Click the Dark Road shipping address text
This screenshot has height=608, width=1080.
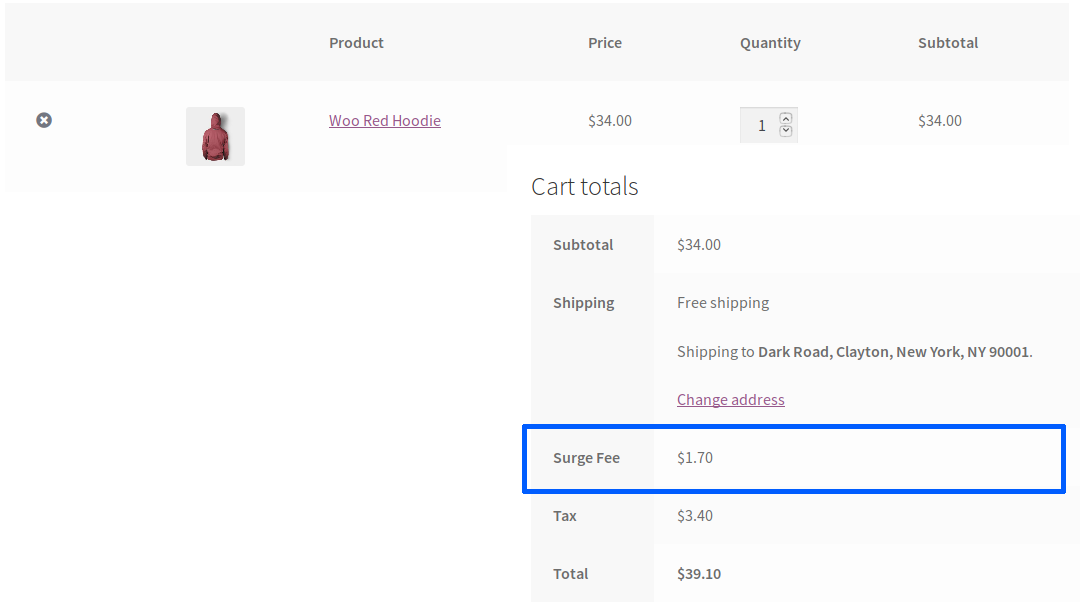tap(894, 352)
